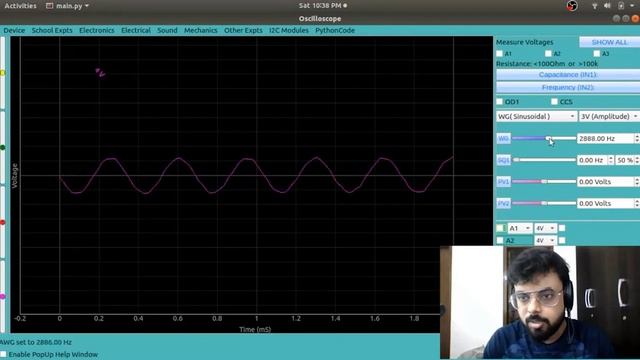Toggle the OD1 checkbox

(499, 102)
